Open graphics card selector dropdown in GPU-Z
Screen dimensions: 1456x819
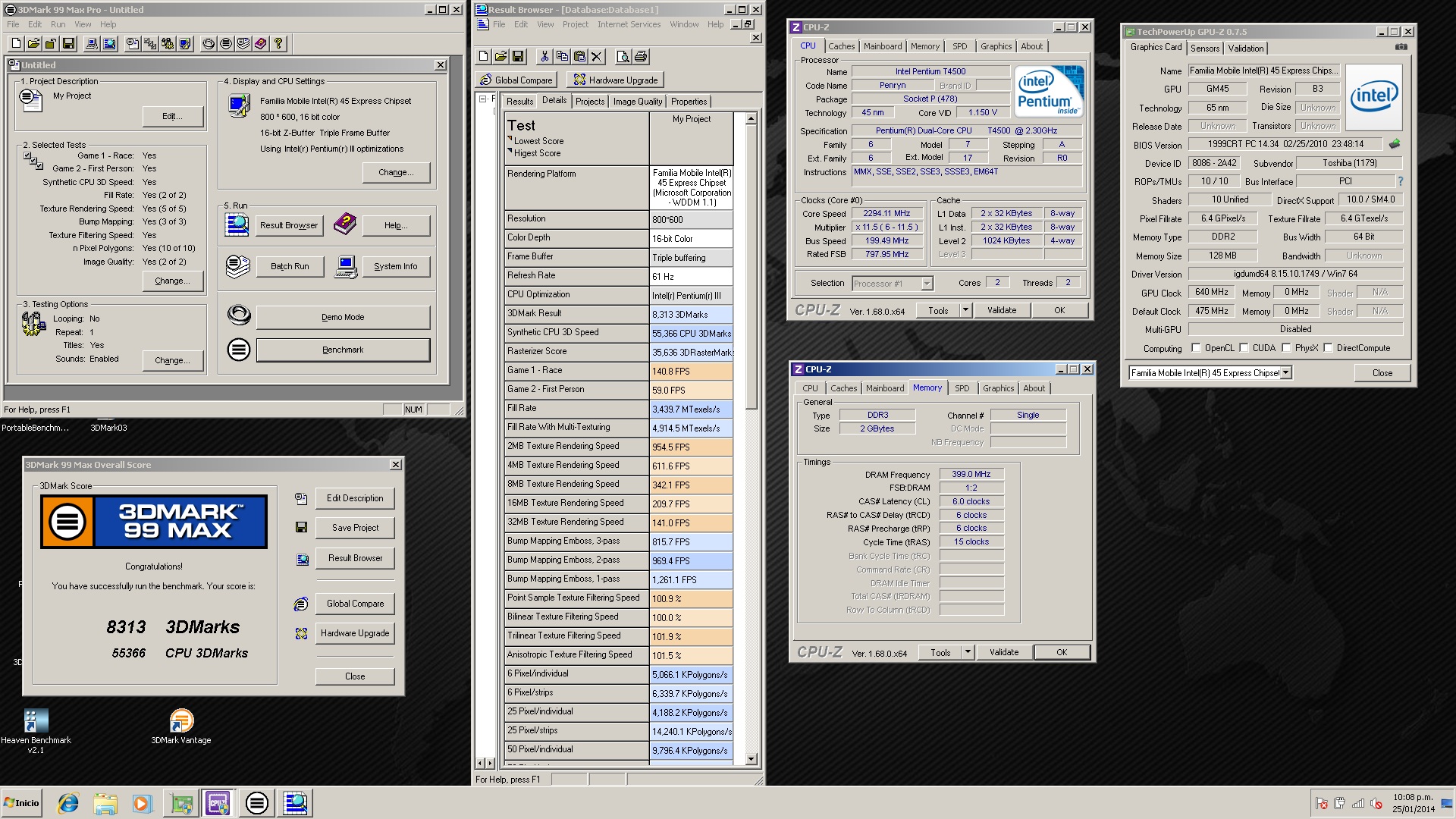point(1286,373)
